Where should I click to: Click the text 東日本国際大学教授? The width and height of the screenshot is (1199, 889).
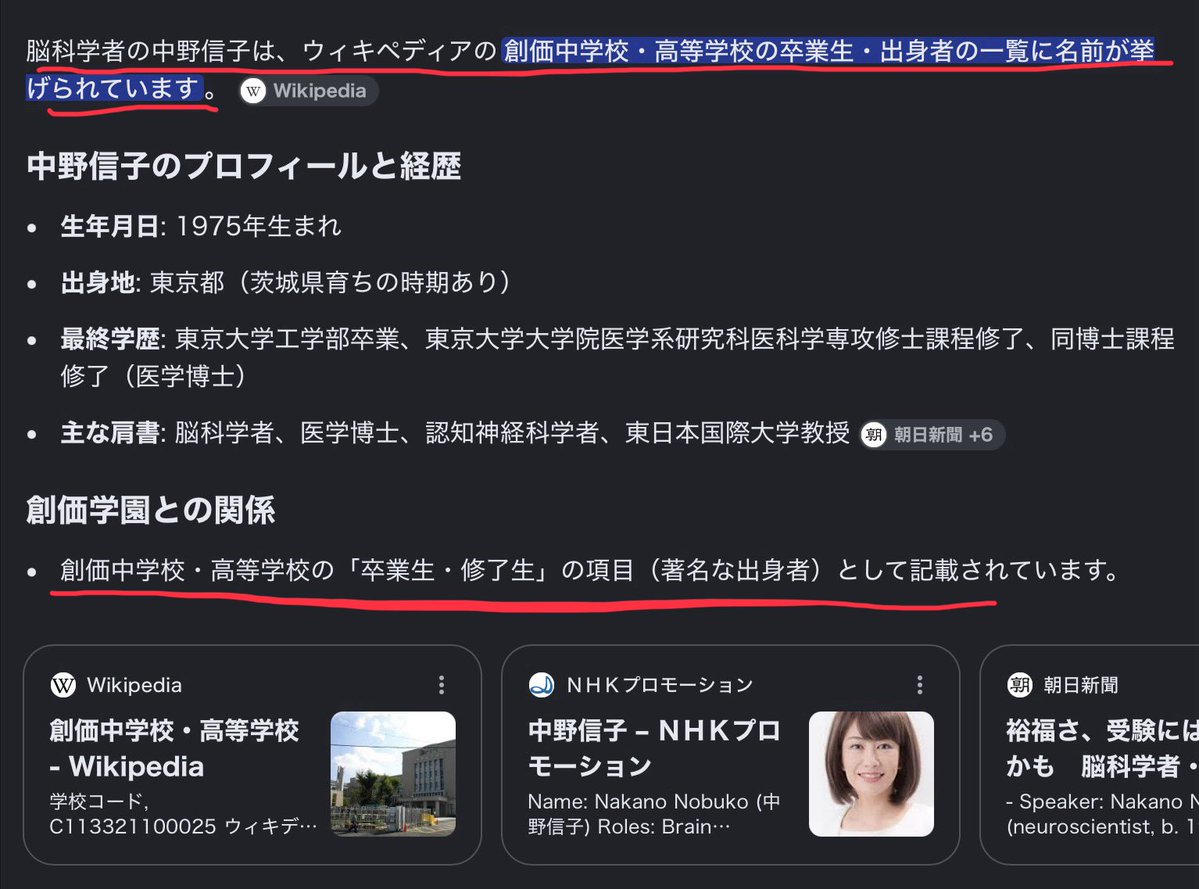coord(737,433)
